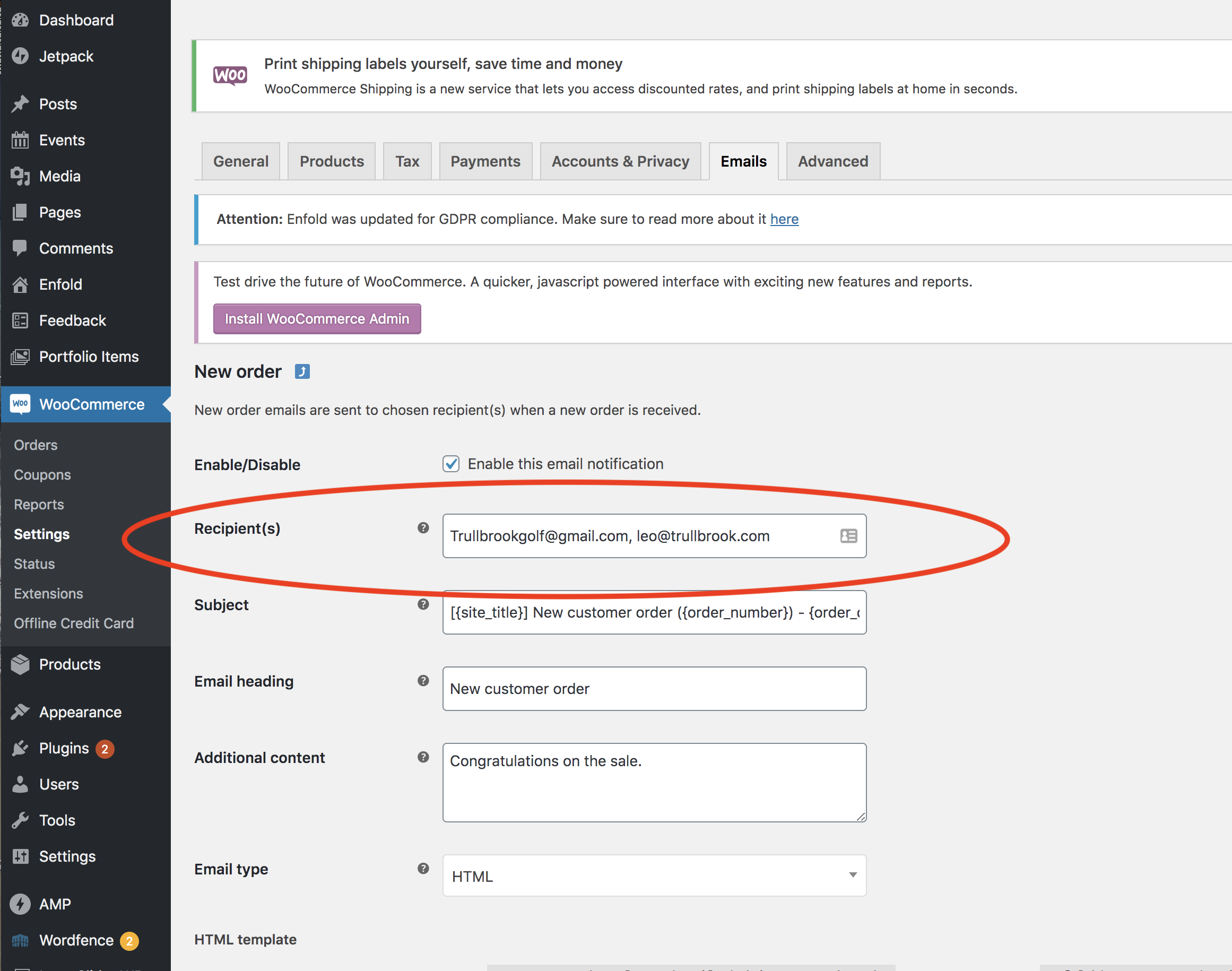Open the Portfolio Items icon

[20, 357]
